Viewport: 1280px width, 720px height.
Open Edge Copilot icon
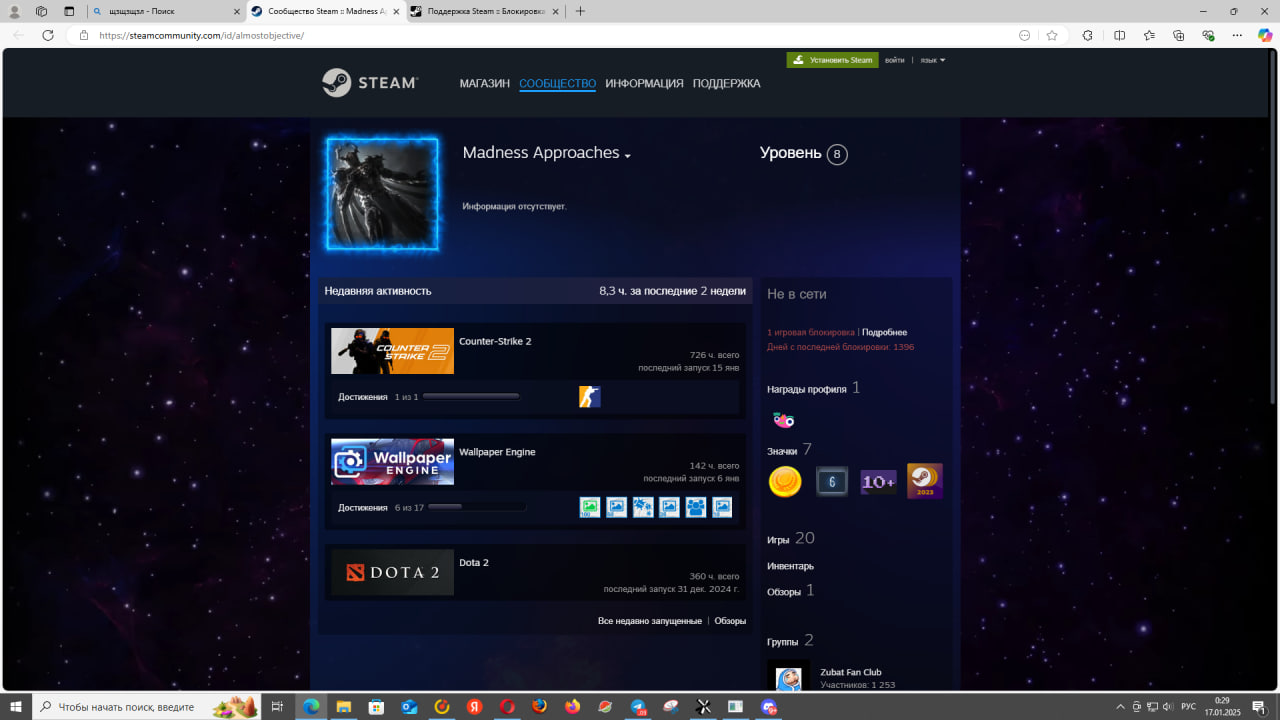point(1265,35)
